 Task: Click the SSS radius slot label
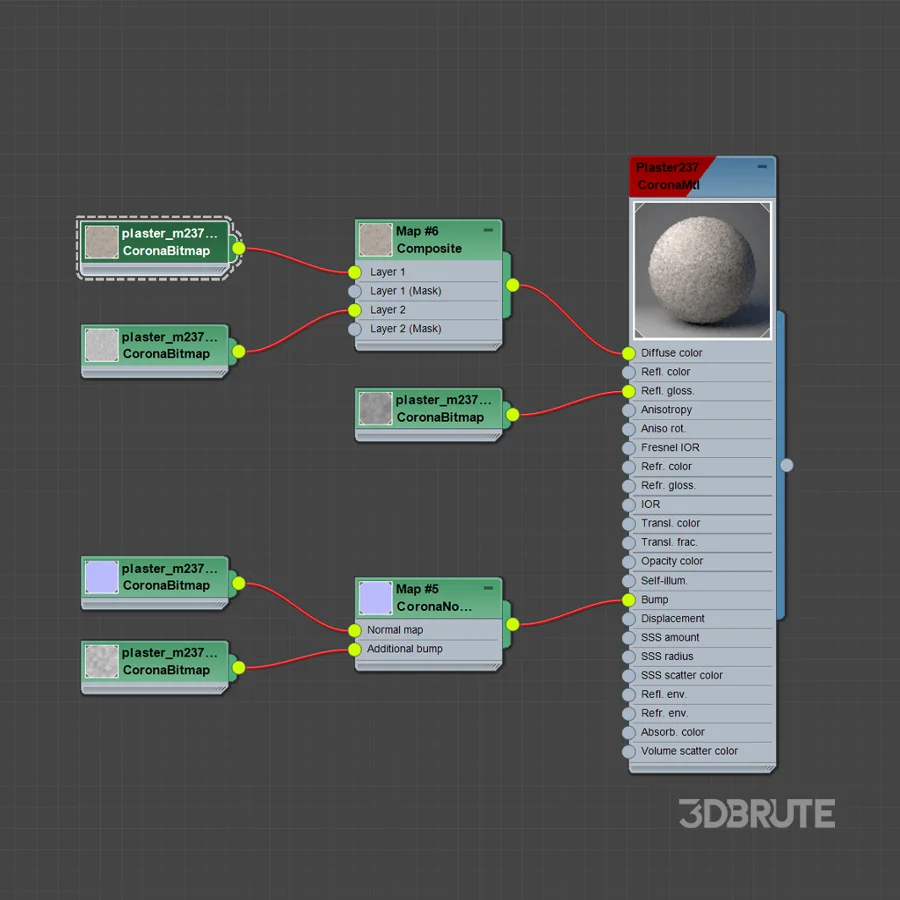point(667,657)
